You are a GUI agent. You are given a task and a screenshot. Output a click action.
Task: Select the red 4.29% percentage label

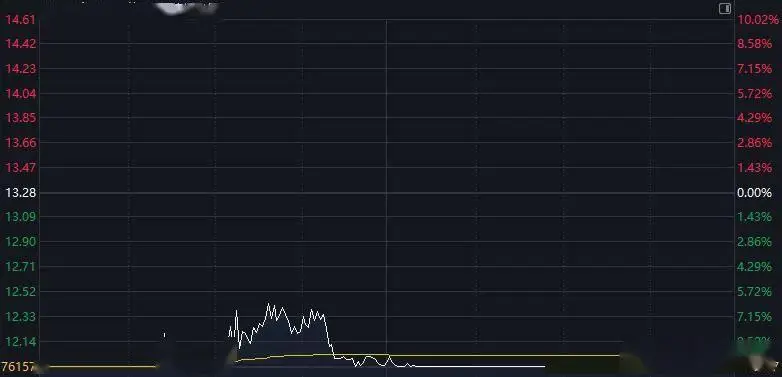pyautogui.click(x=755, y=118)
